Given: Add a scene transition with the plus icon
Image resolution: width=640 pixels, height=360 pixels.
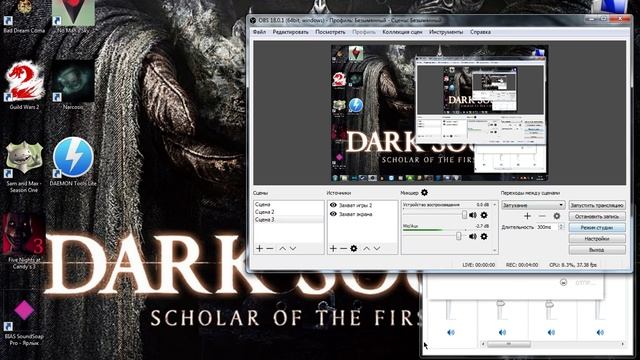Looking at the screenshot, I should click(x=527, y=216).
